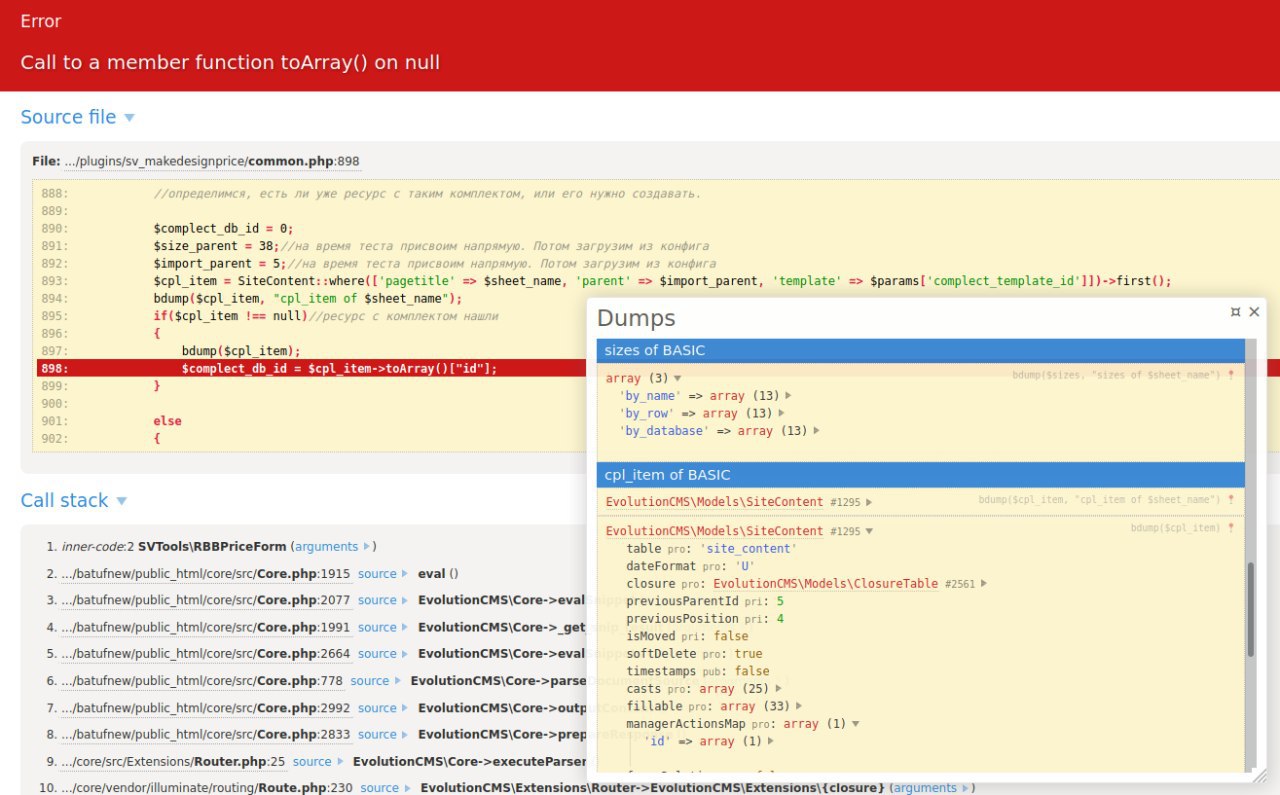Show source for Core.php:2992

pos(383,708)
